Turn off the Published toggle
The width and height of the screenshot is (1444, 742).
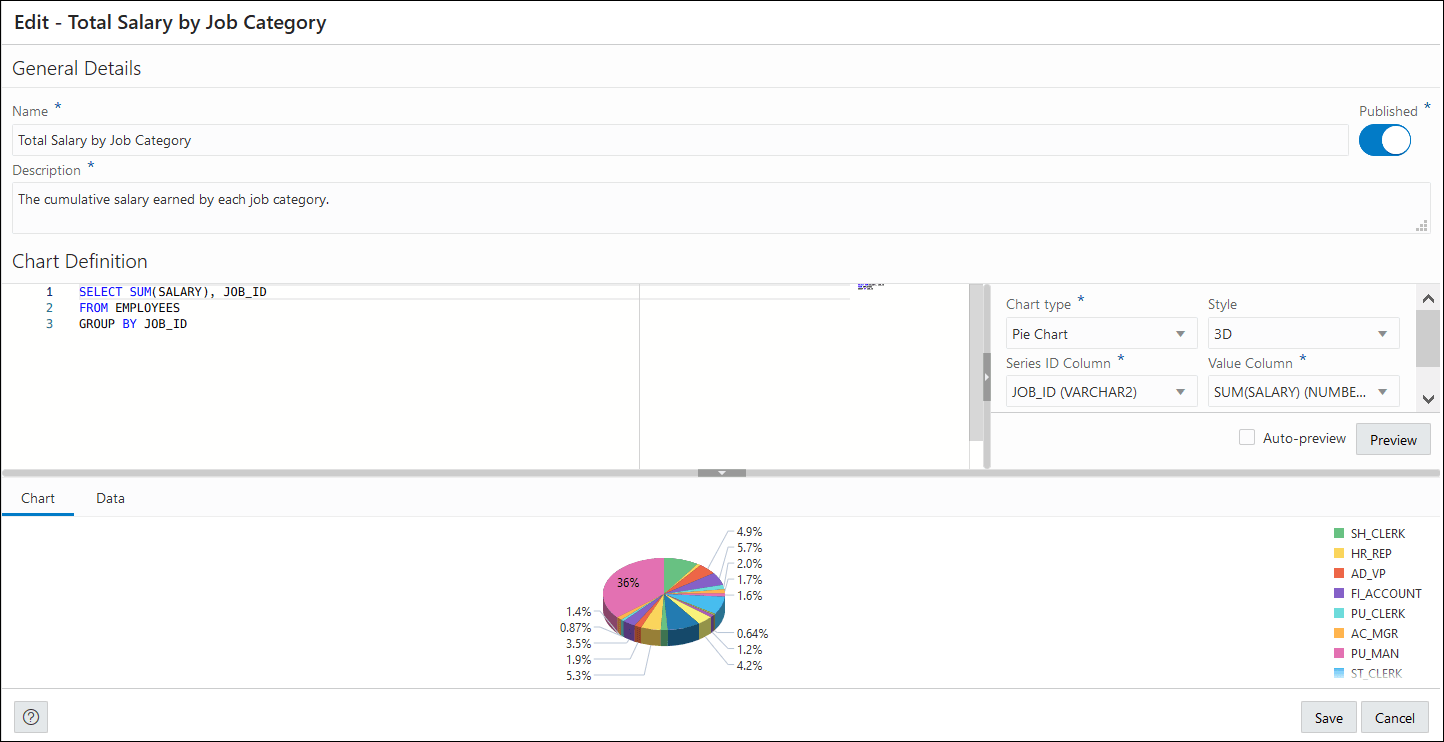(x=1384, y=140)
